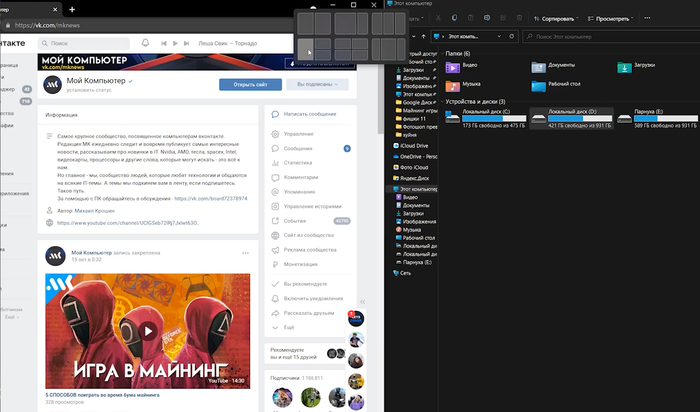Skip to next track in VK player
700x412 pixels.
pos(187,43)
